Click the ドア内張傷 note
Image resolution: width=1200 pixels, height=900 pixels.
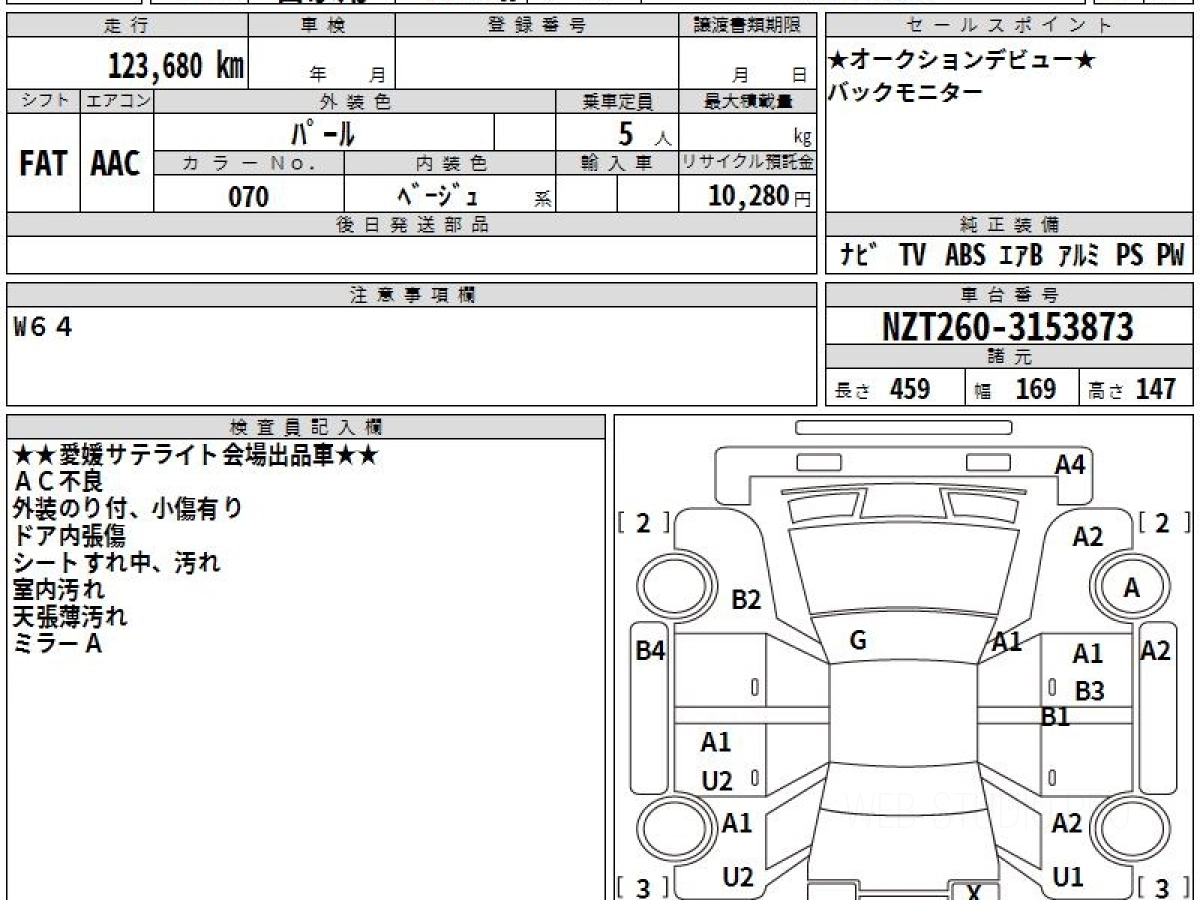coord(69,536)
